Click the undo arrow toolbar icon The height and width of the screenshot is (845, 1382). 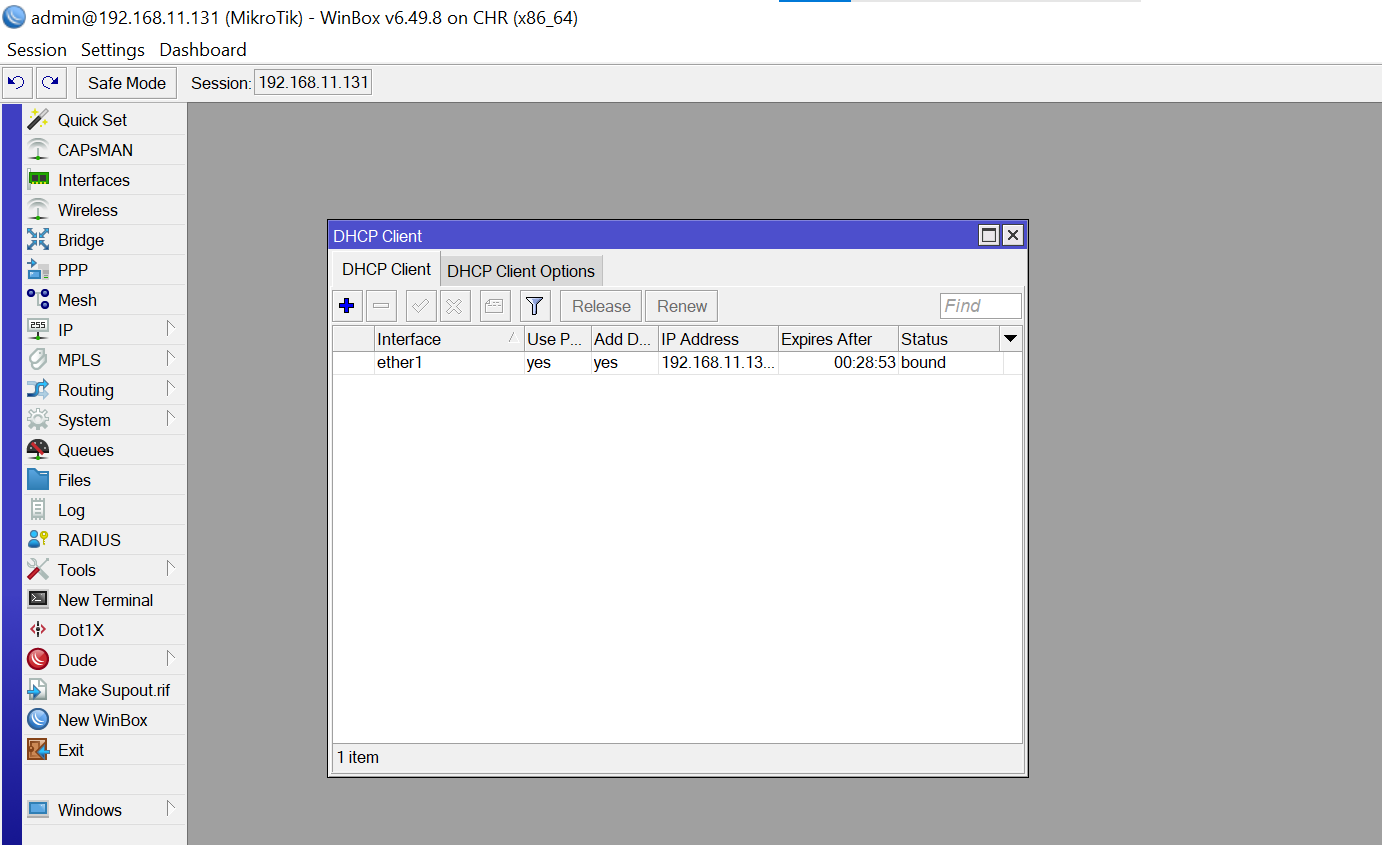point(17,83)
